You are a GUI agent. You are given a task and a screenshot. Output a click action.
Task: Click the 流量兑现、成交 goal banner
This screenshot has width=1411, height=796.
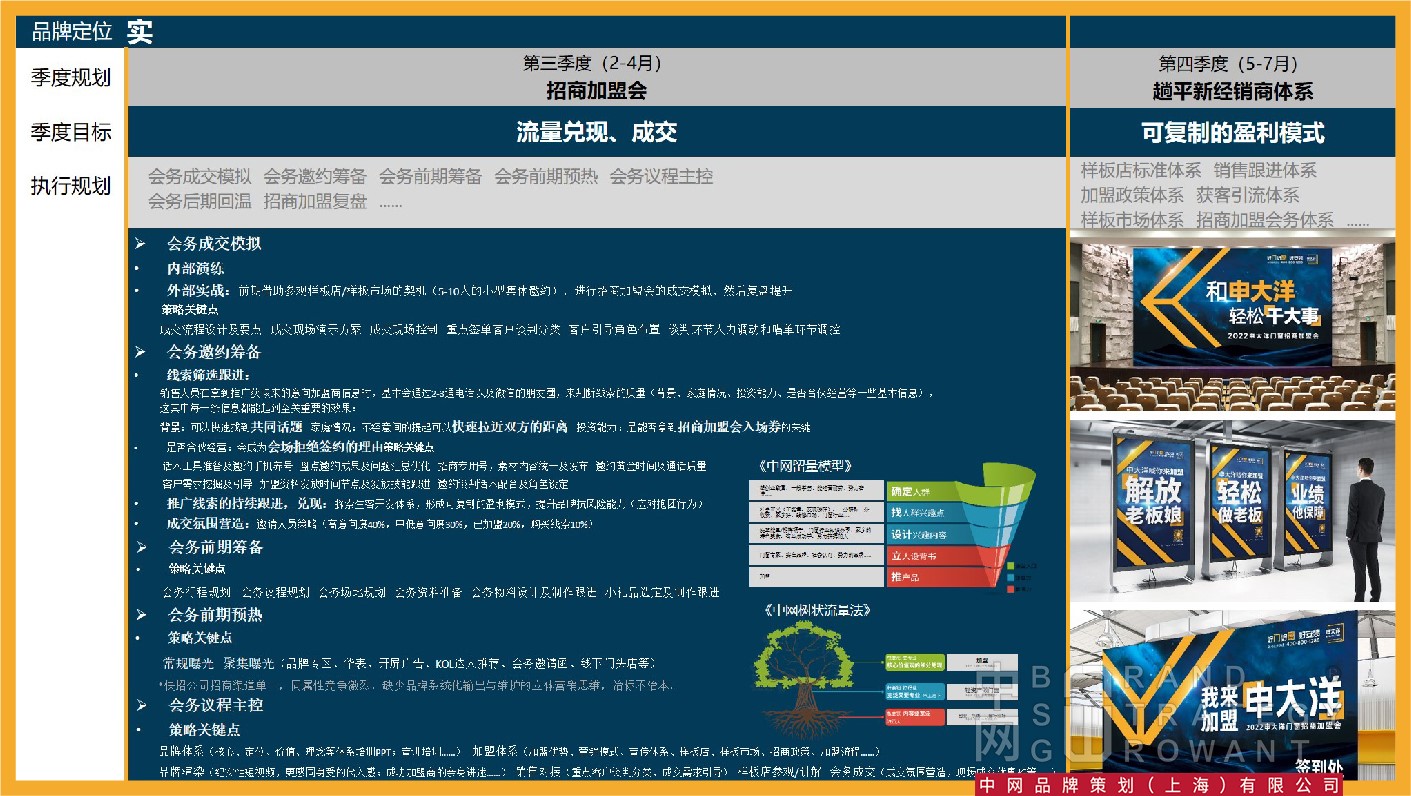click(x=597, y=132)
